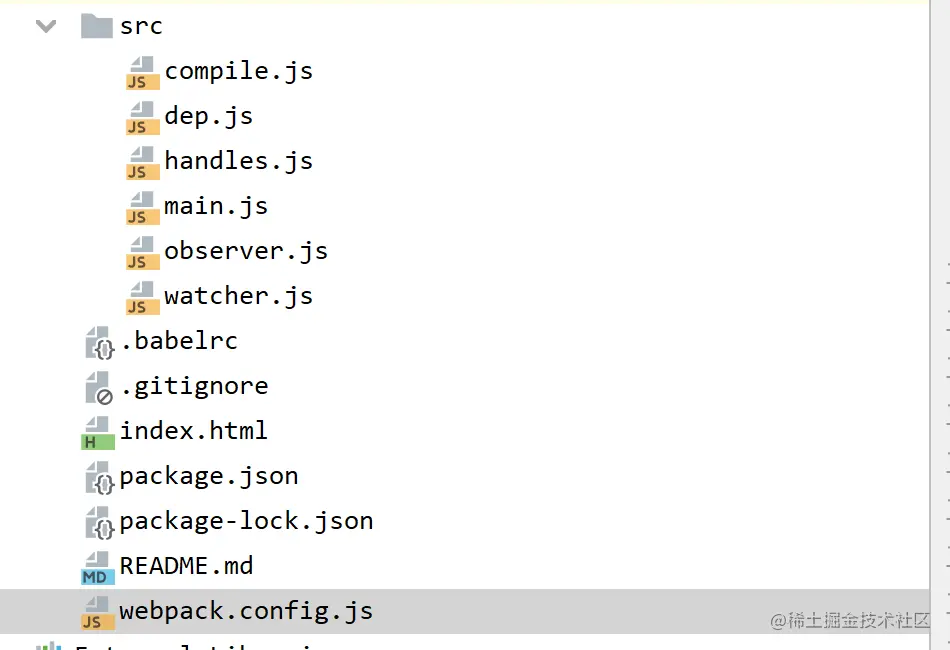Image resolution: width=950 pixels, height=650 pixels.
Task: Click the package.json file icon
Action: coord(98,477)
